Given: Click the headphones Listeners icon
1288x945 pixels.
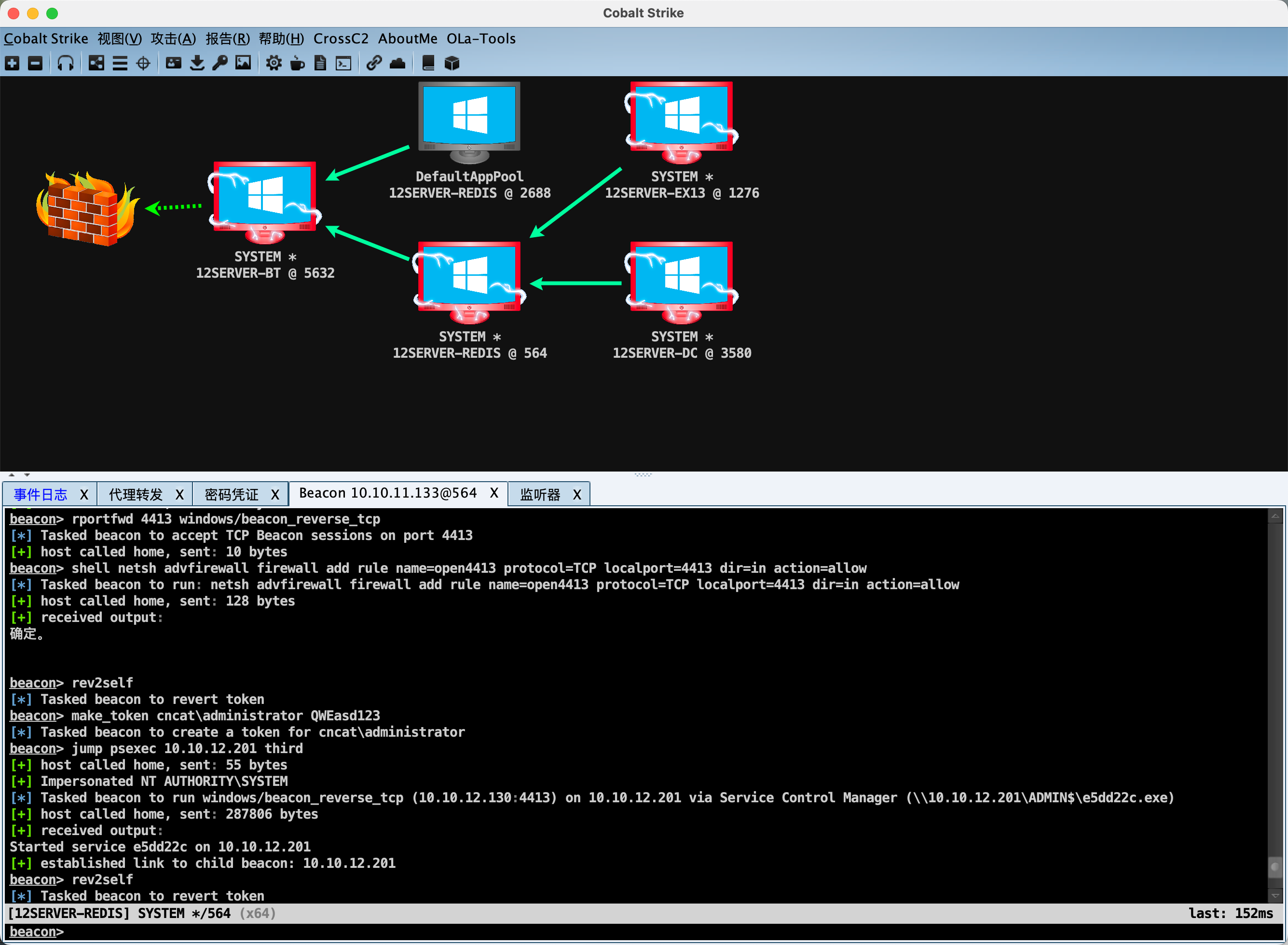Looking at the screenshot, I should pyautogui.click(x=66, y=63).
